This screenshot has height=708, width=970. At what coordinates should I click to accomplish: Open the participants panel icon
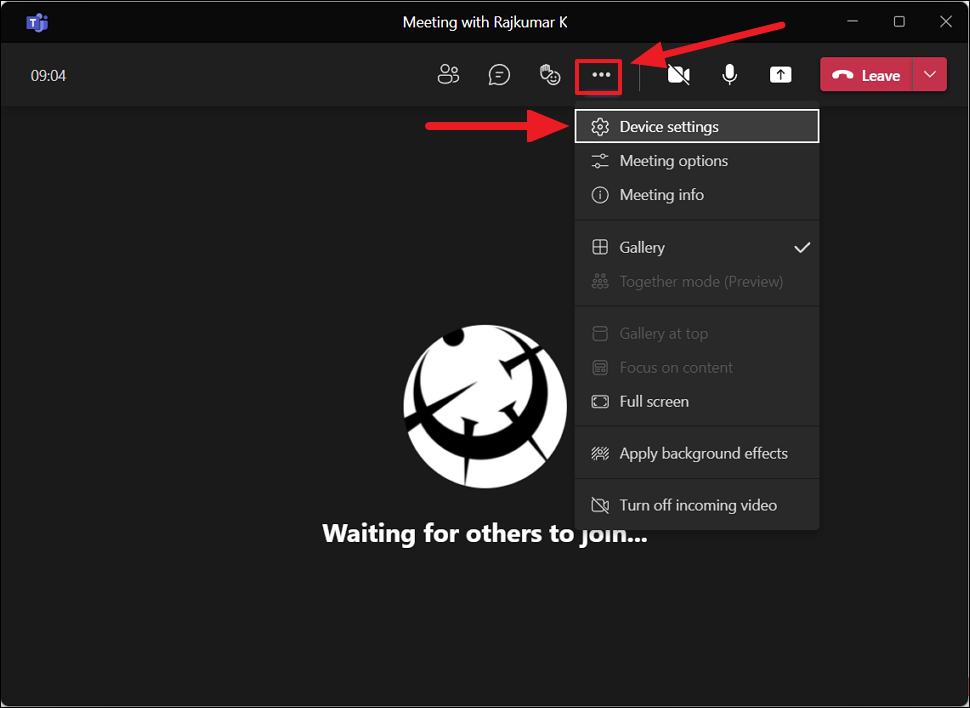(x=449, y=75)
